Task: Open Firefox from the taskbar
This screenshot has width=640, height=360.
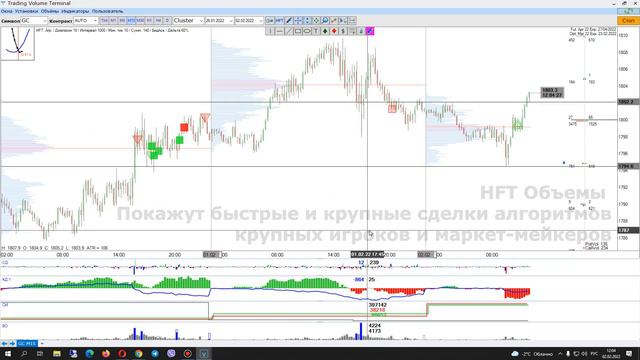Action: (x=106, y=353)
